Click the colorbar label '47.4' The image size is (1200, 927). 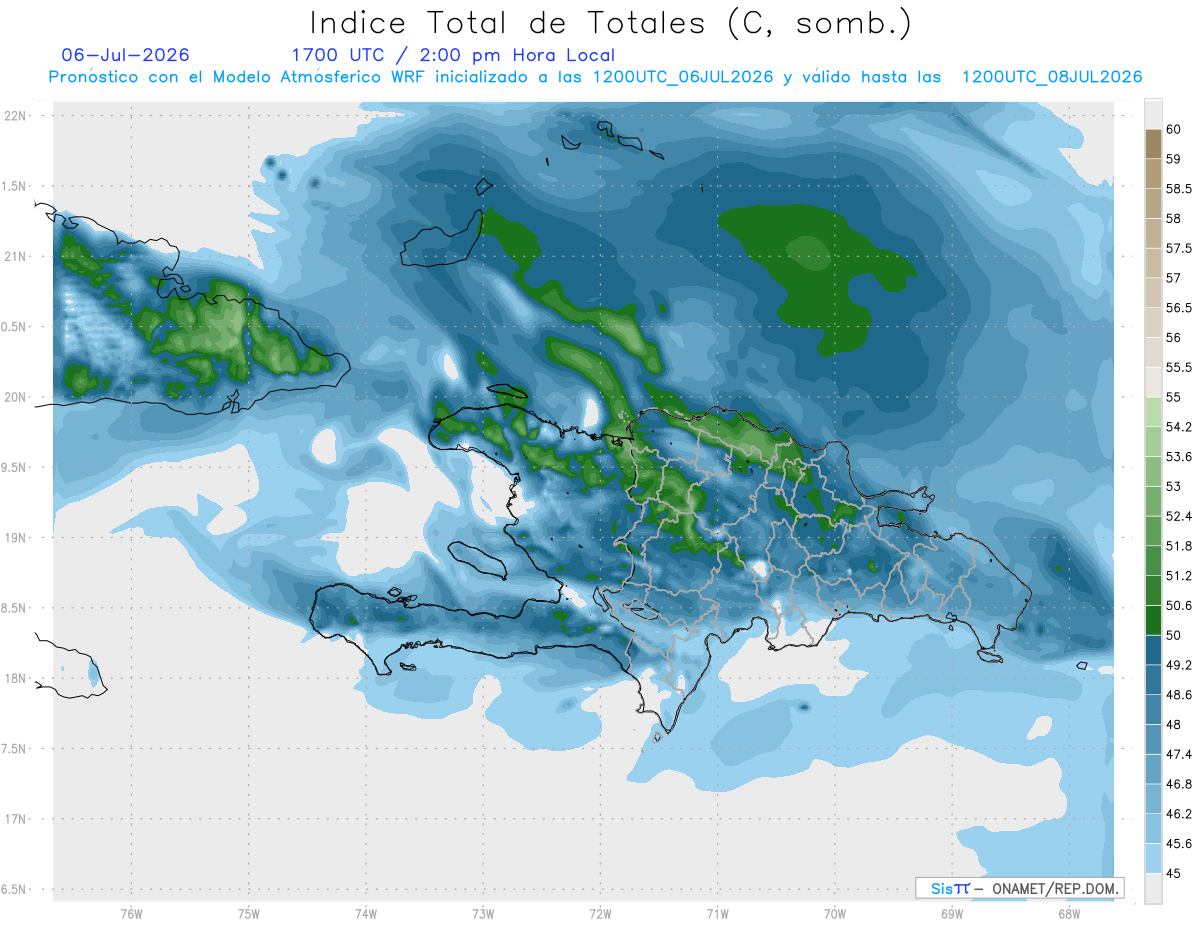click(1180, 755)
